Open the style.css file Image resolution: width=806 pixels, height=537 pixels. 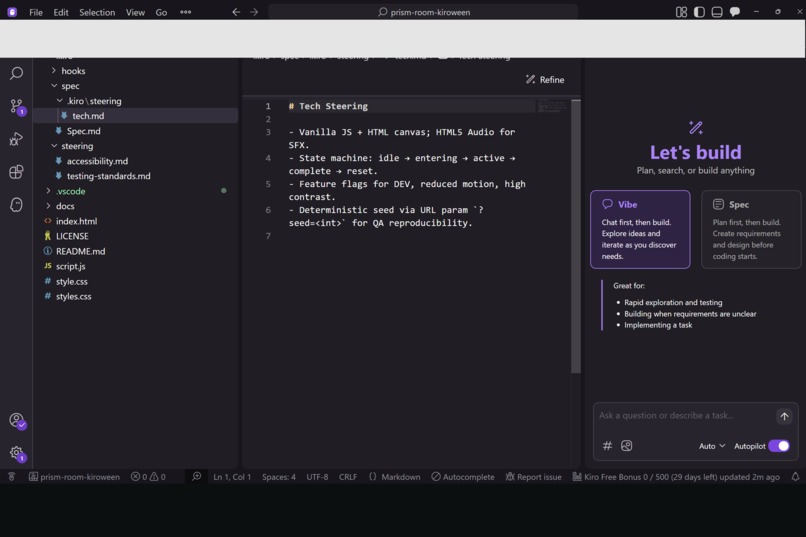[71, 282]
